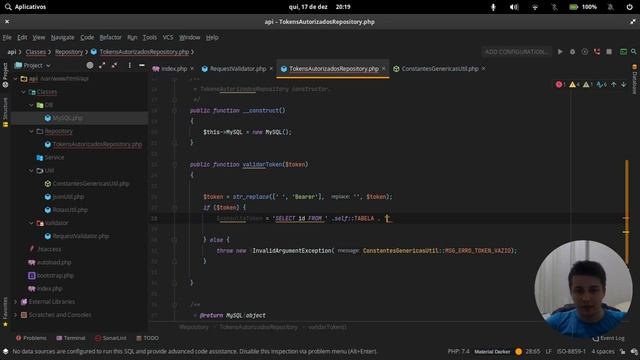
Task: Click the 4 spaces indent setting
Action: coord(603,351)
